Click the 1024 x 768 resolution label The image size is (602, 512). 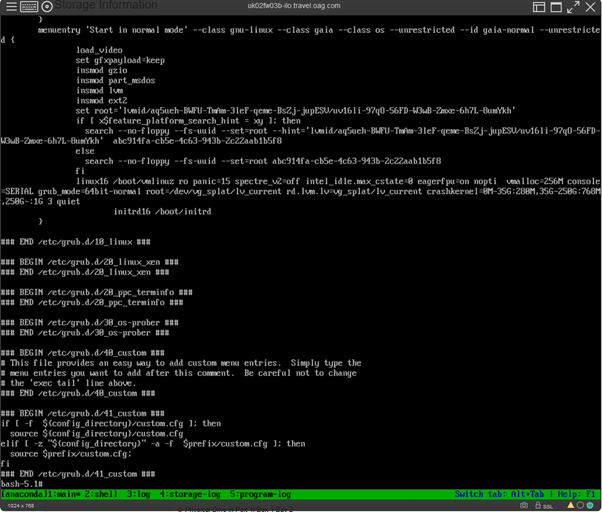point(21,506)
